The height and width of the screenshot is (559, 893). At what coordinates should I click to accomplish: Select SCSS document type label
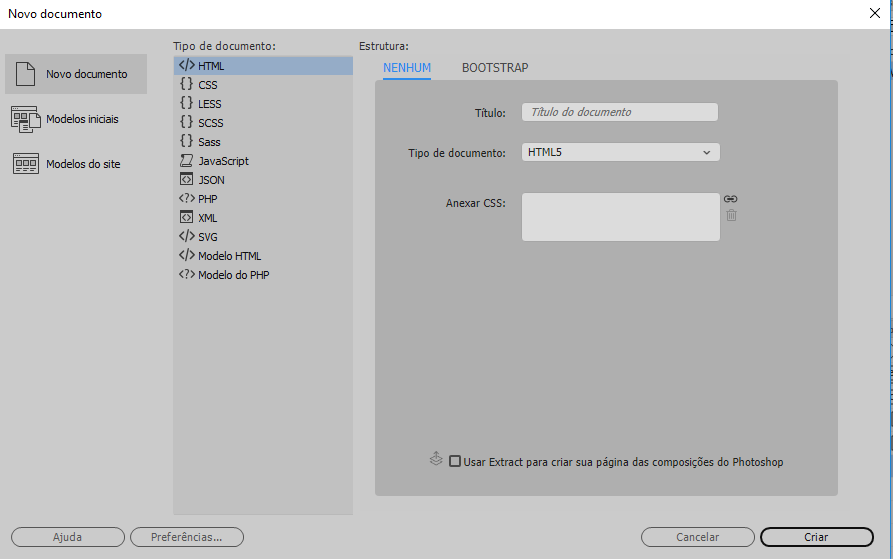[x=211, y=123]
